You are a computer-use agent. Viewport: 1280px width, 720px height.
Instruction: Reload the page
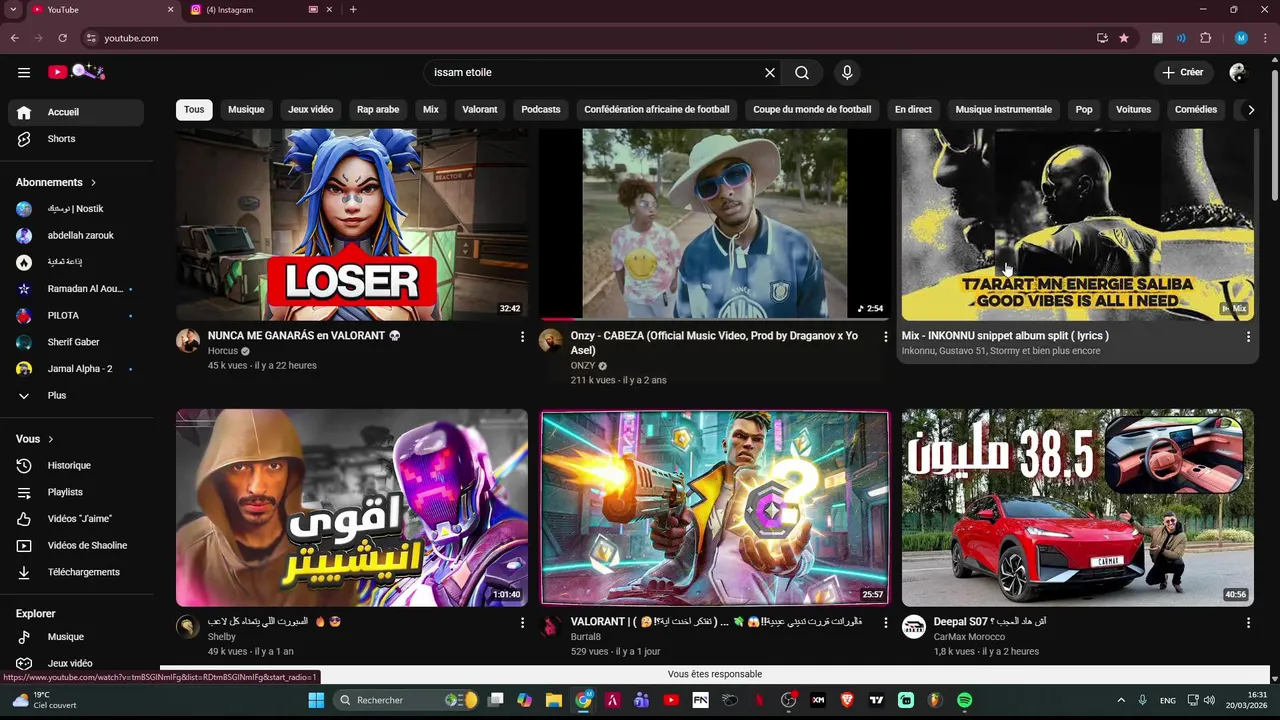click(62, 38)
